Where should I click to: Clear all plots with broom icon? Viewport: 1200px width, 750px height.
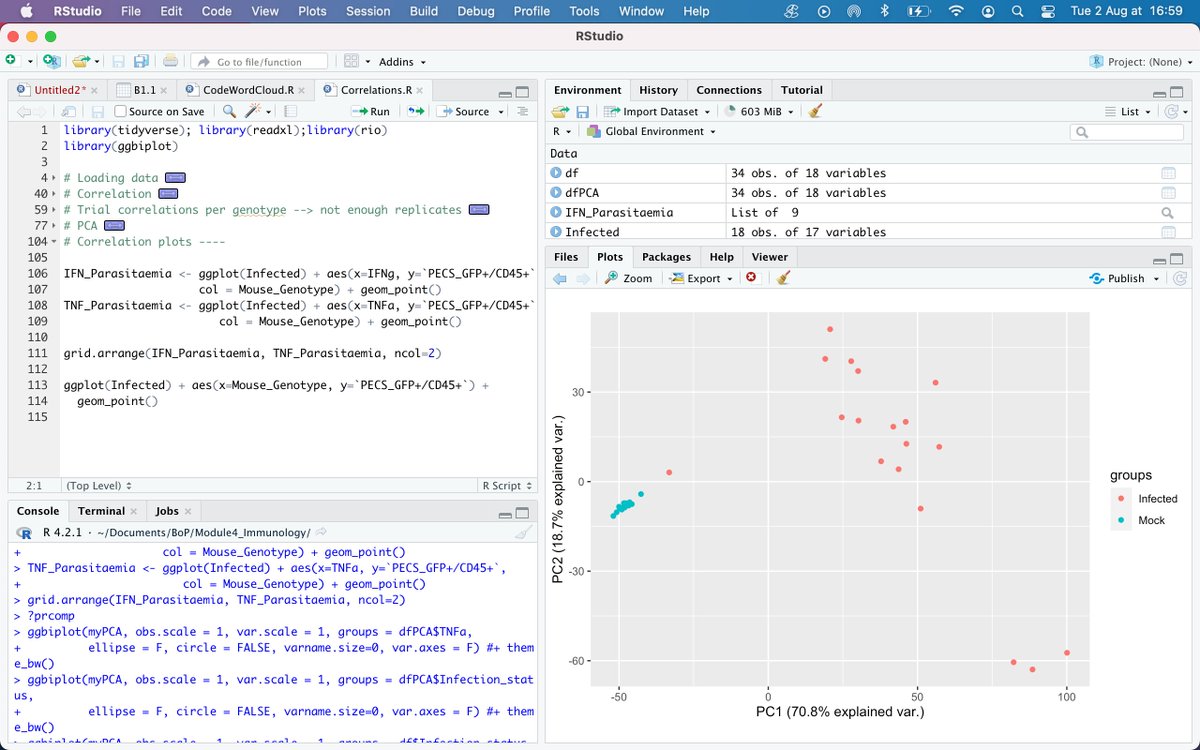coord(783,278)
